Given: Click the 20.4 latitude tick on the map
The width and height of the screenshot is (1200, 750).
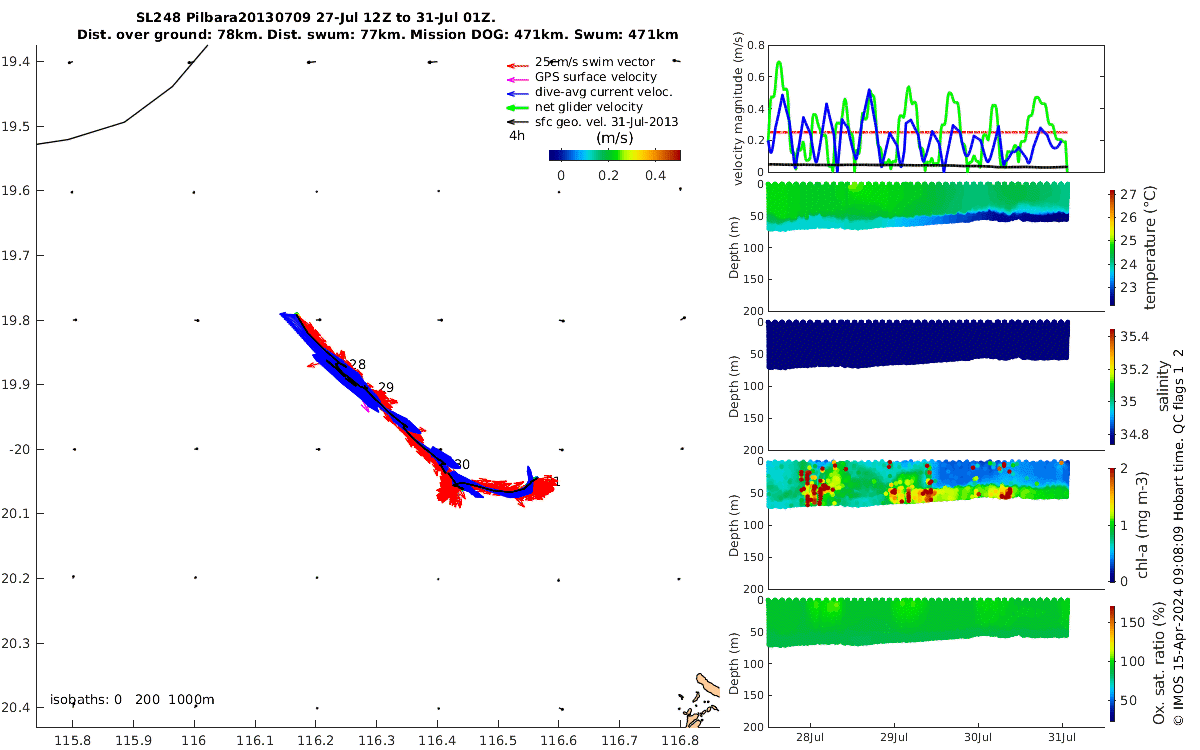Looking at the screenshot, I should click(15, 707).
